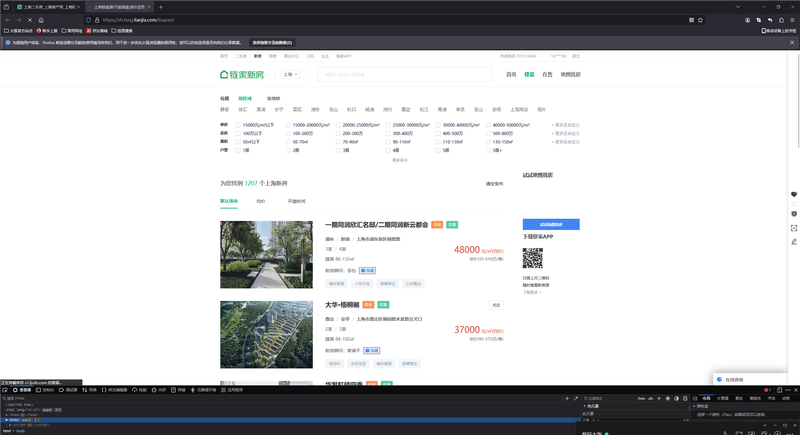
Task: Check the 20000-25000元/㎡ price box
Action: point(338,125)
